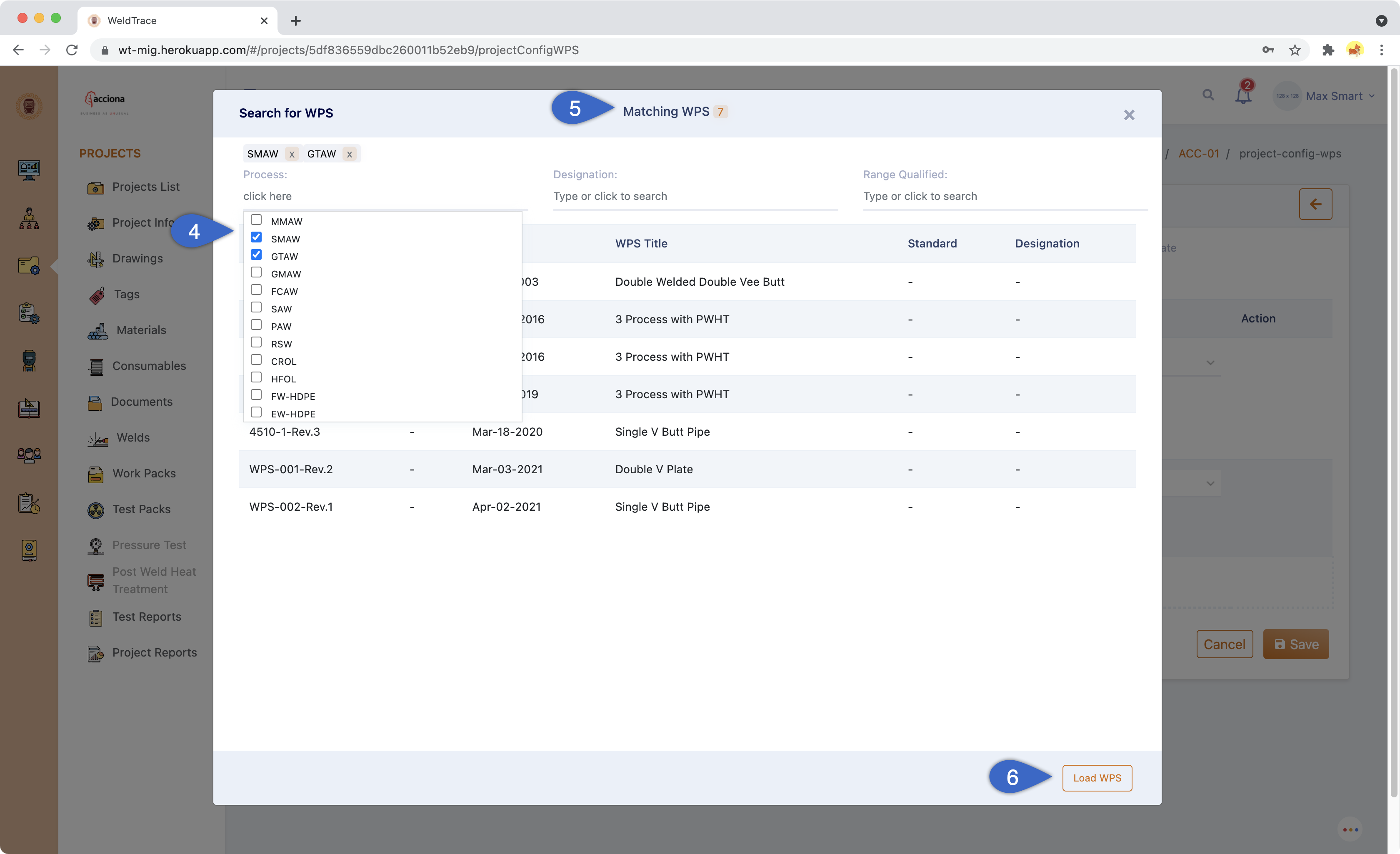
Task: Select the WPS-001-Rev.2 row
Action: pos(687,469)
